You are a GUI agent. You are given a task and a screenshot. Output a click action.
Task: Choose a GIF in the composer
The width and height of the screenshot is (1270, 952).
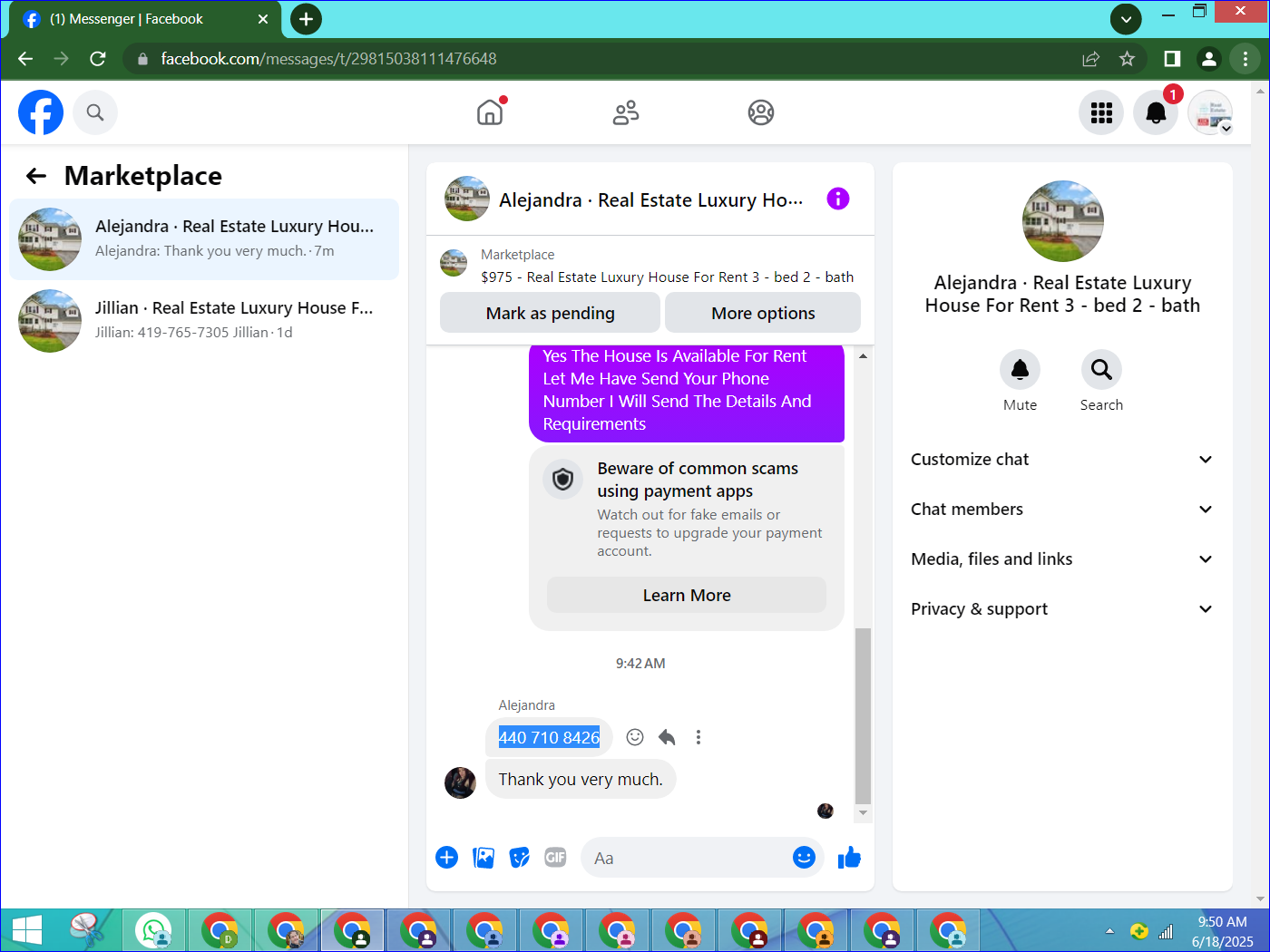tap(555, 858)
